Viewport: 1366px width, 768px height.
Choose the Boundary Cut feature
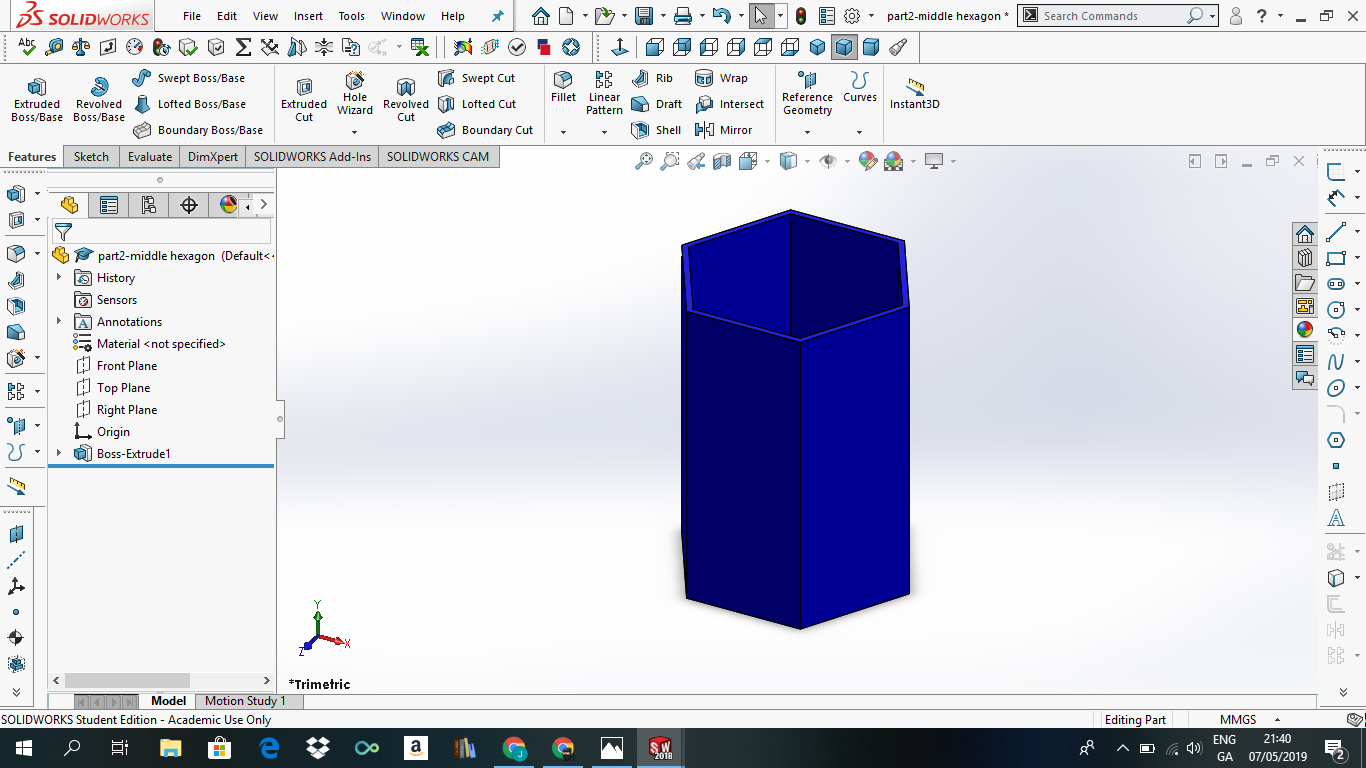click(x=485, y=130)
